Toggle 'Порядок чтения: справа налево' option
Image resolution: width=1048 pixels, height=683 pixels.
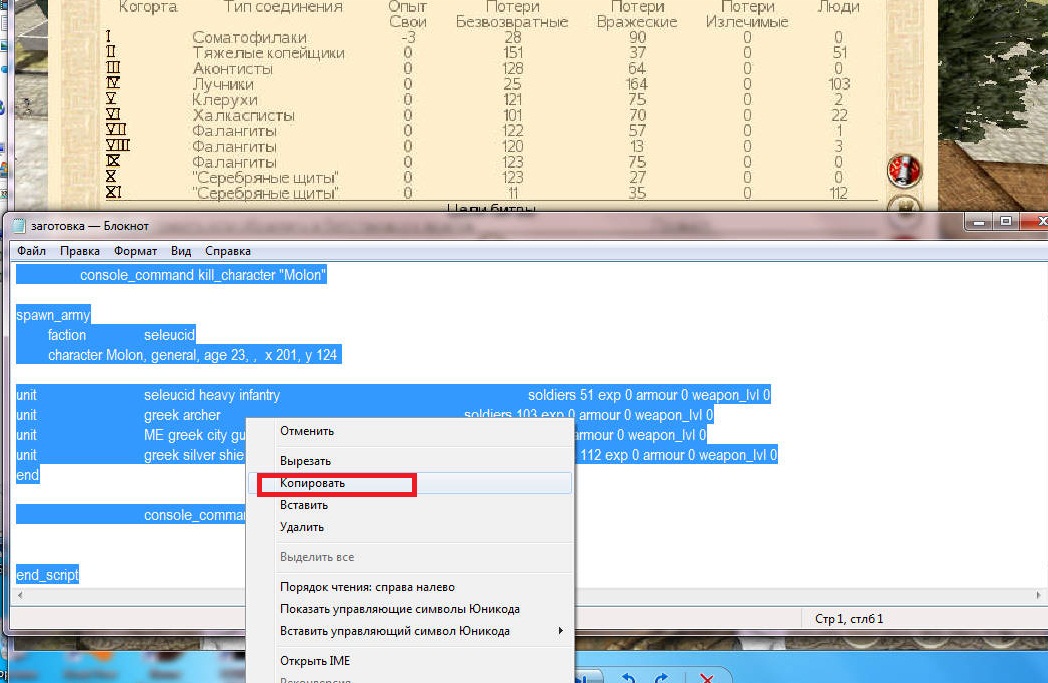click(367, 587)
